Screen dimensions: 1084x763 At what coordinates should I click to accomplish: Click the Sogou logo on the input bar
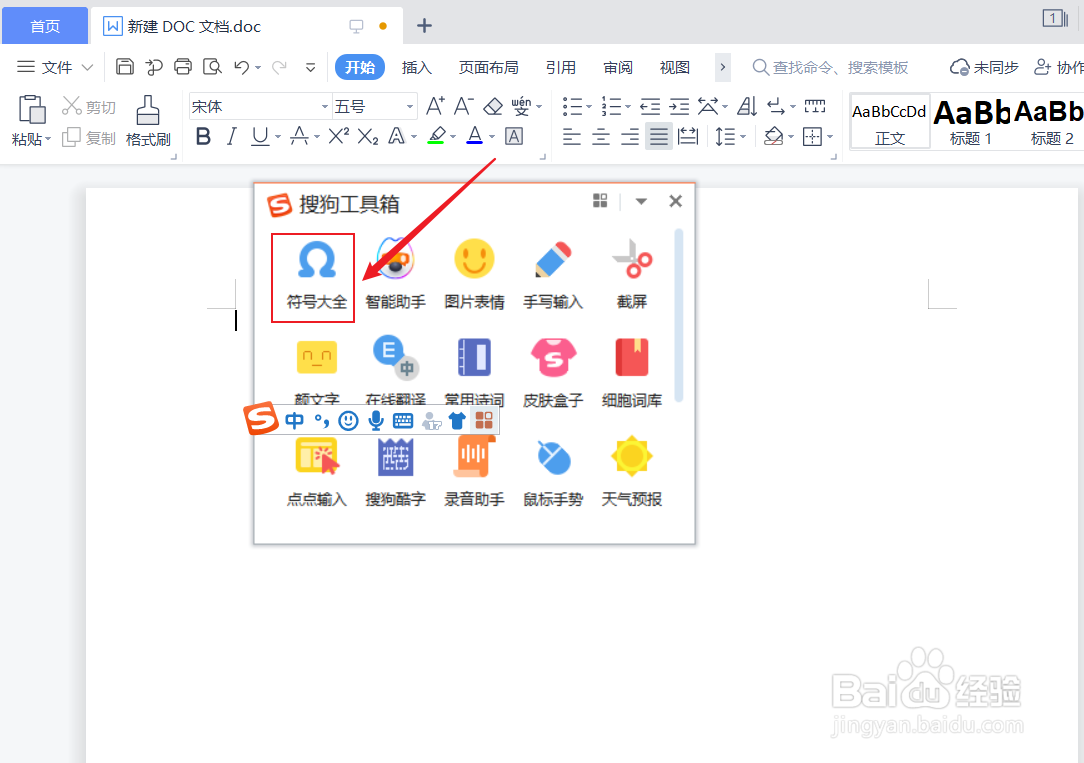(x=261, y=418)
